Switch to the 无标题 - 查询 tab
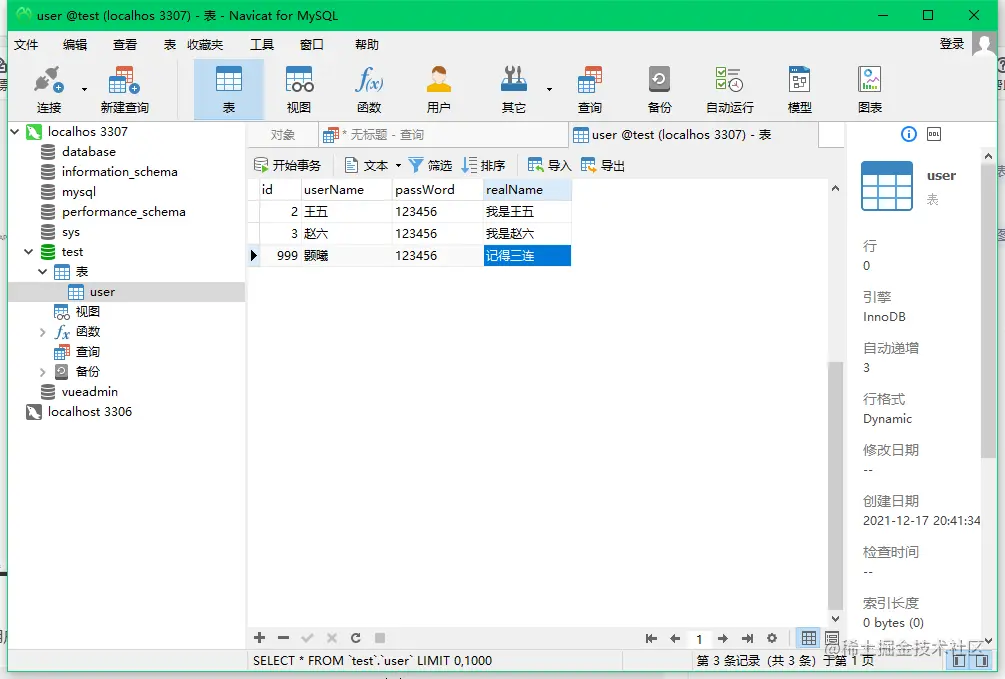This screenshot has height=679, width=1005. [x=443, y=135]
